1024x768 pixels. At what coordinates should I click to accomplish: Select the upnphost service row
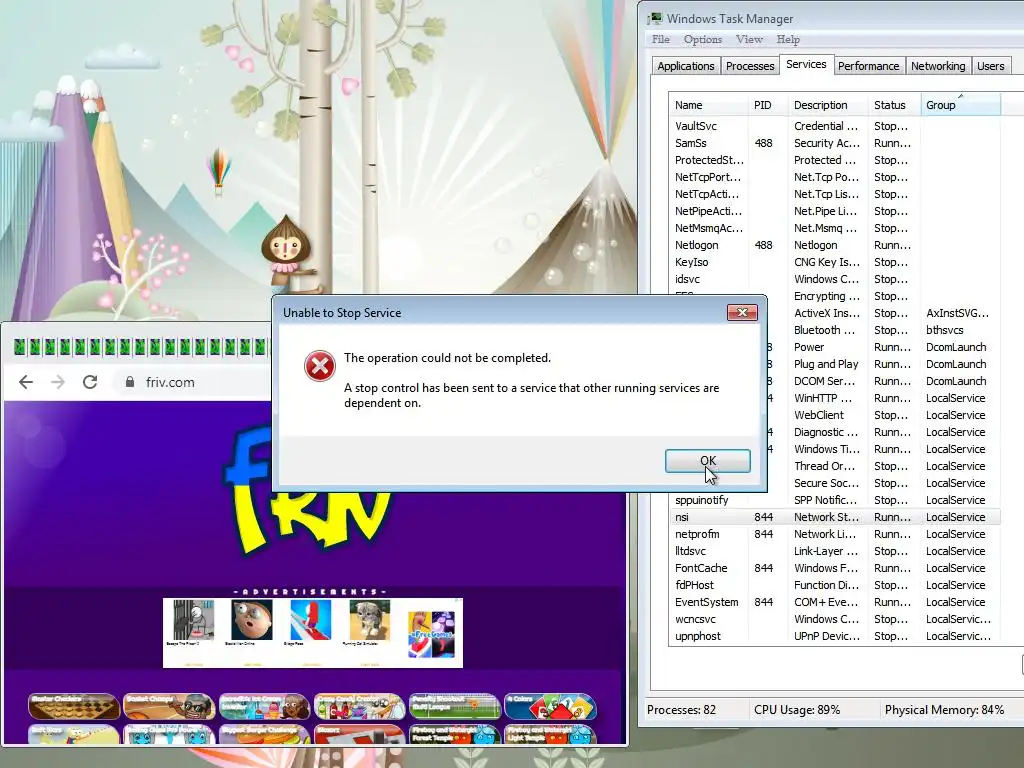[x=836, y=635]
